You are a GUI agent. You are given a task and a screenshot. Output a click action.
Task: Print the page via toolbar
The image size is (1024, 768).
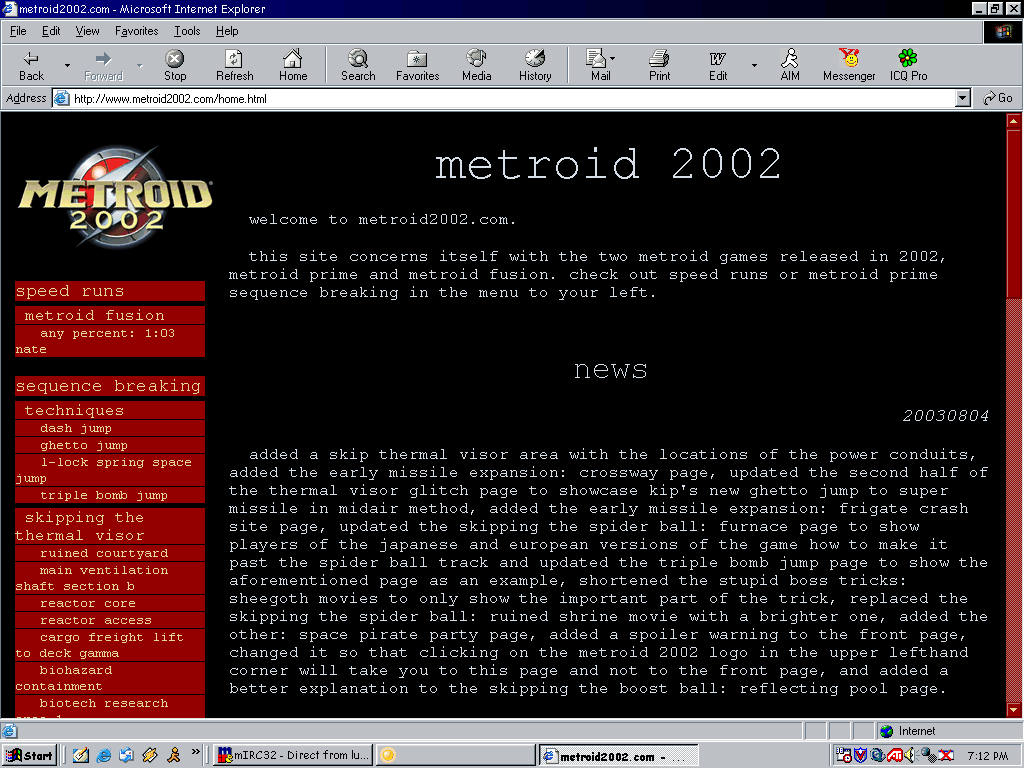click(x=659, y=65)
